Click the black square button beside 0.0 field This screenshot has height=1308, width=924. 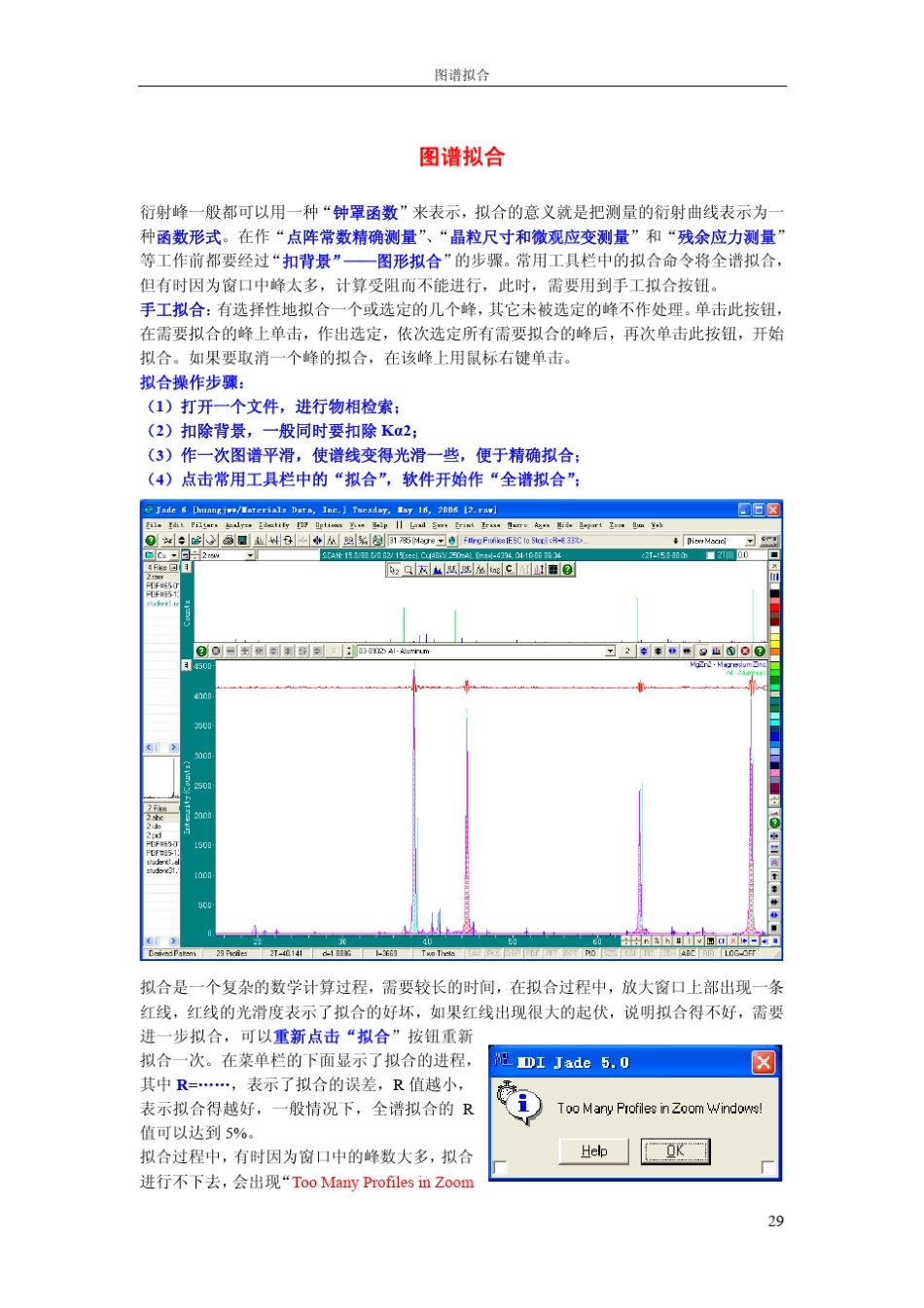pos(774,555)
